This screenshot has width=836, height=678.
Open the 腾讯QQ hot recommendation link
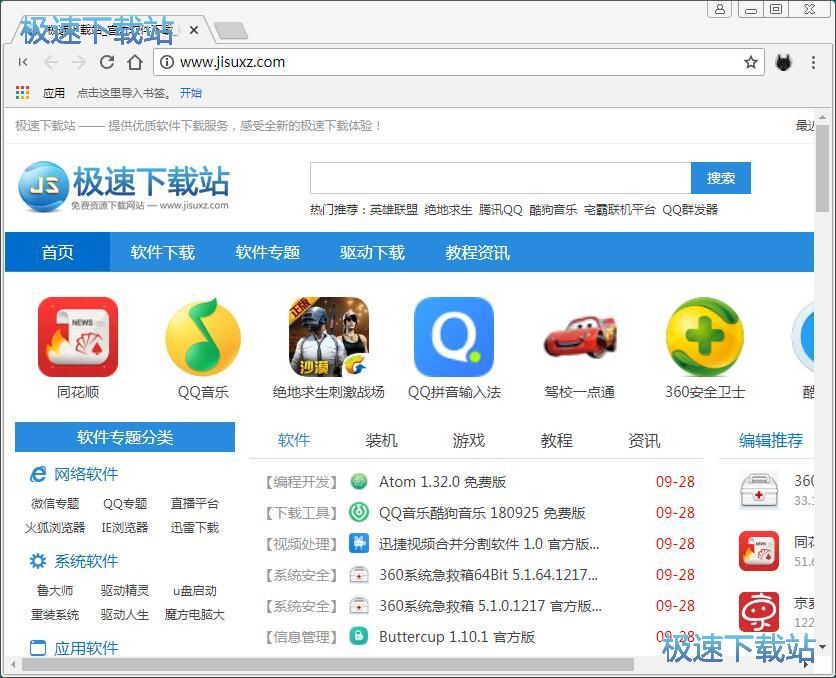[x=501, y=209]
